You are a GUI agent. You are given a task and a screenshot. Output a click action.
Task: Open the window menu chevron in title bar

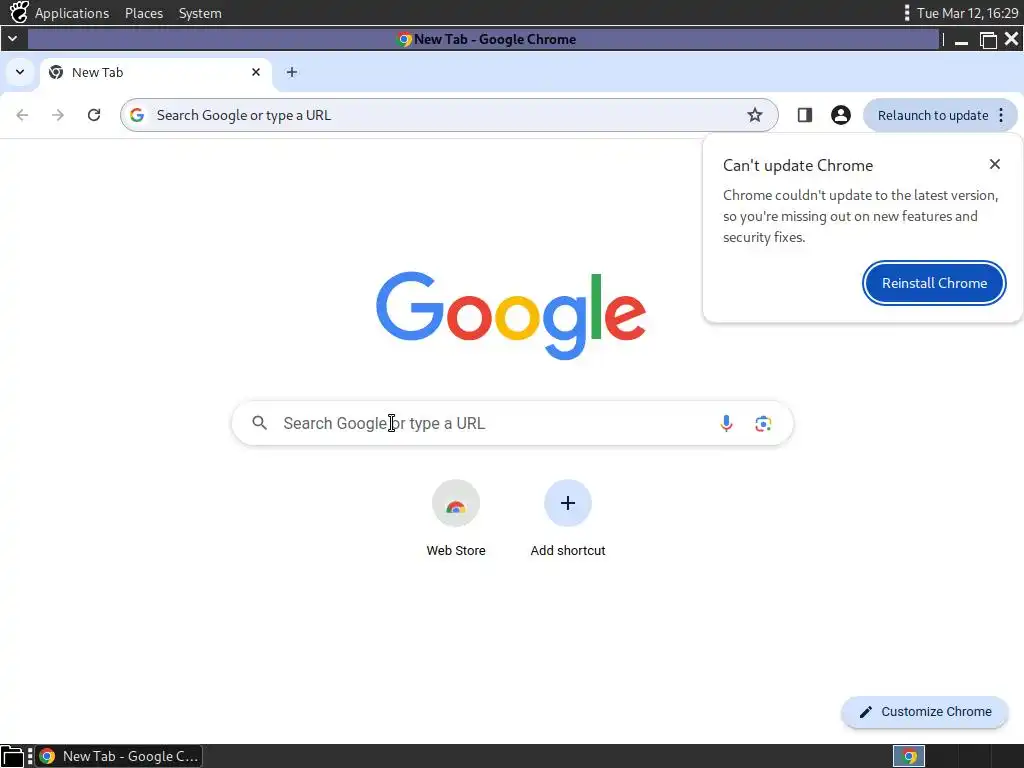12,39
